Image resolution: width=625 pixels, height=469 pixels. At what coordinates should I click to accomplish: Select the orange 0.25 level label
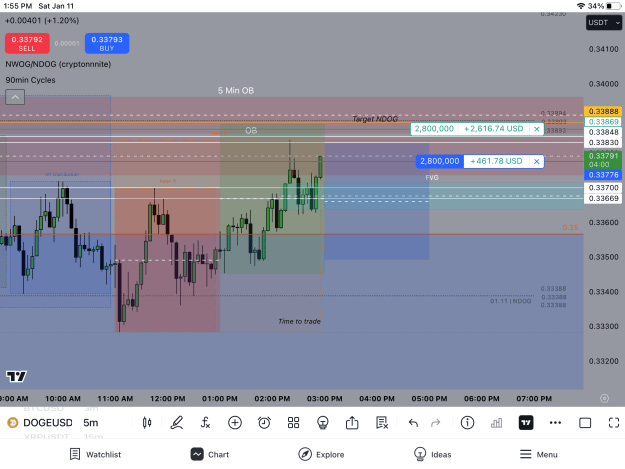point(570,227)
